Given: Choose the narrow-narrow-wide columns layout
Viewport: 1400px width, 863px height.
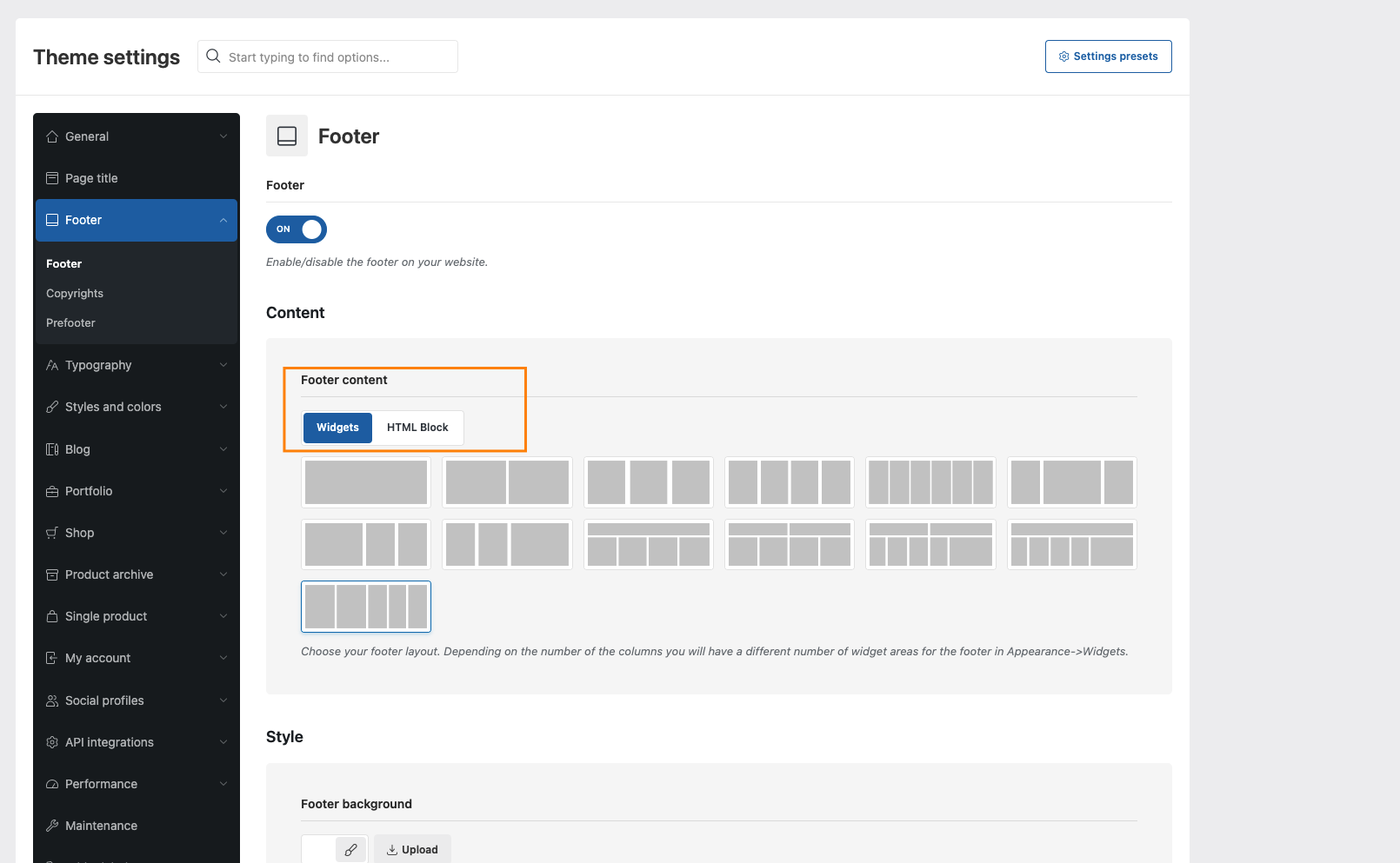Looking at the screenshot, I should click(507, 545).
